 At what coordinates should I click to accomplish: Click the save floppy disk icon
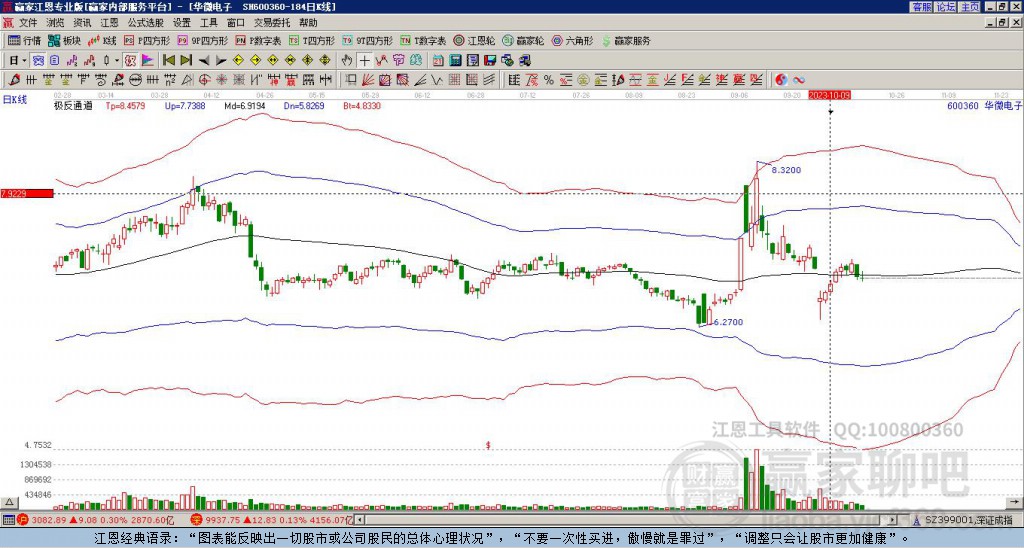click(490, 61)
